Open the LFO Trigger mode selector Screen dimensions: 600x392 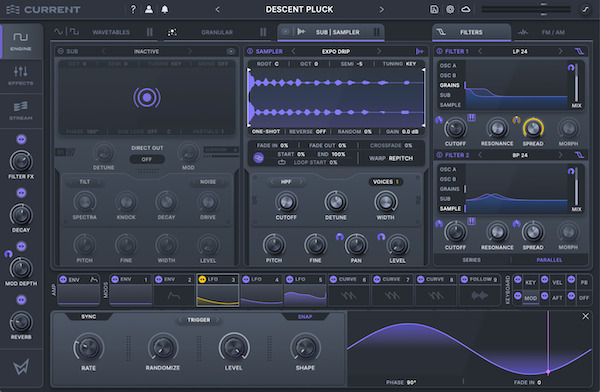point(199,320)
